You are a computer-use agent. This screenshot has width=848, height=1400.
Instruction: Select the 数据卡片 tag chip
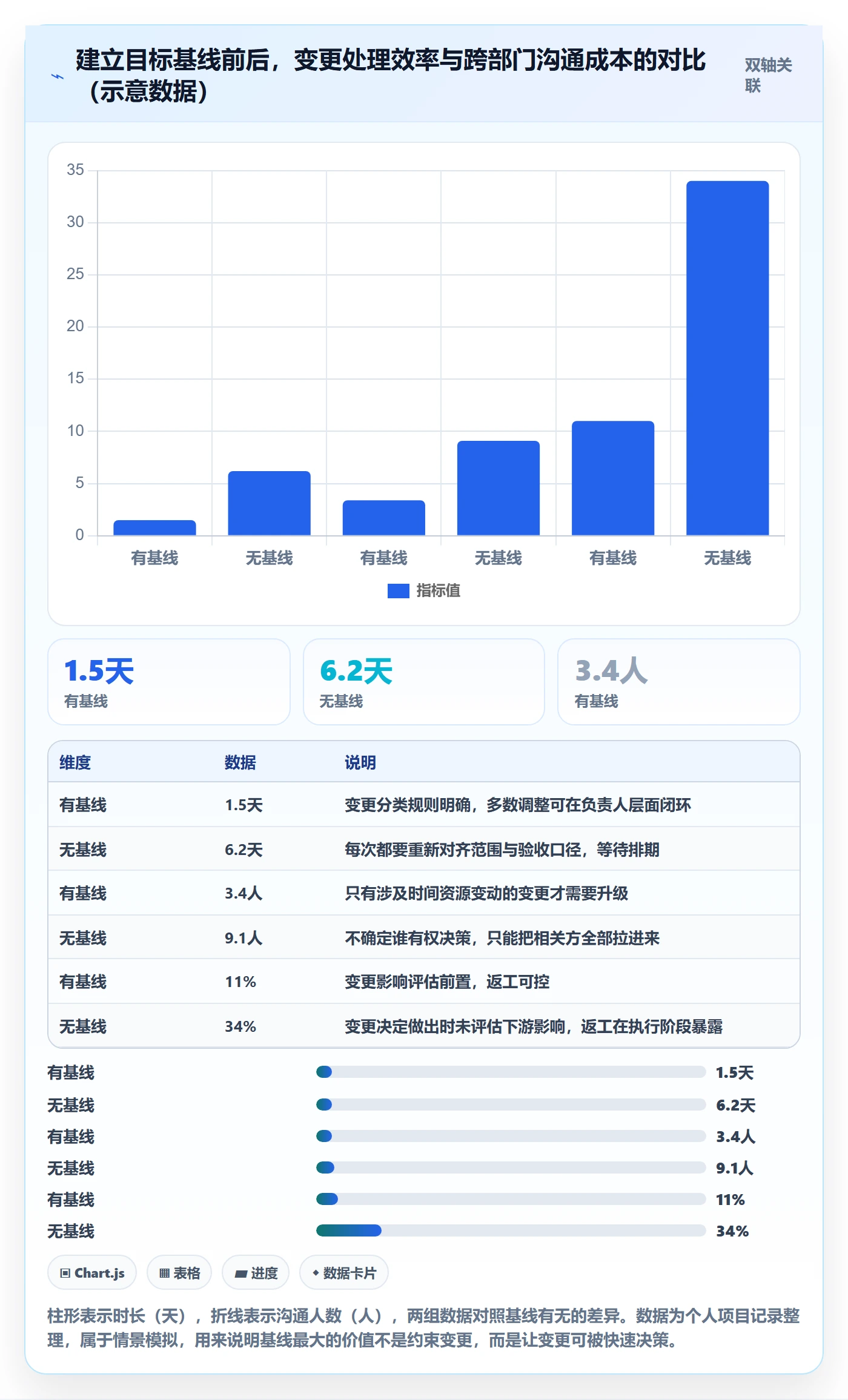[x=344, y=1273]
